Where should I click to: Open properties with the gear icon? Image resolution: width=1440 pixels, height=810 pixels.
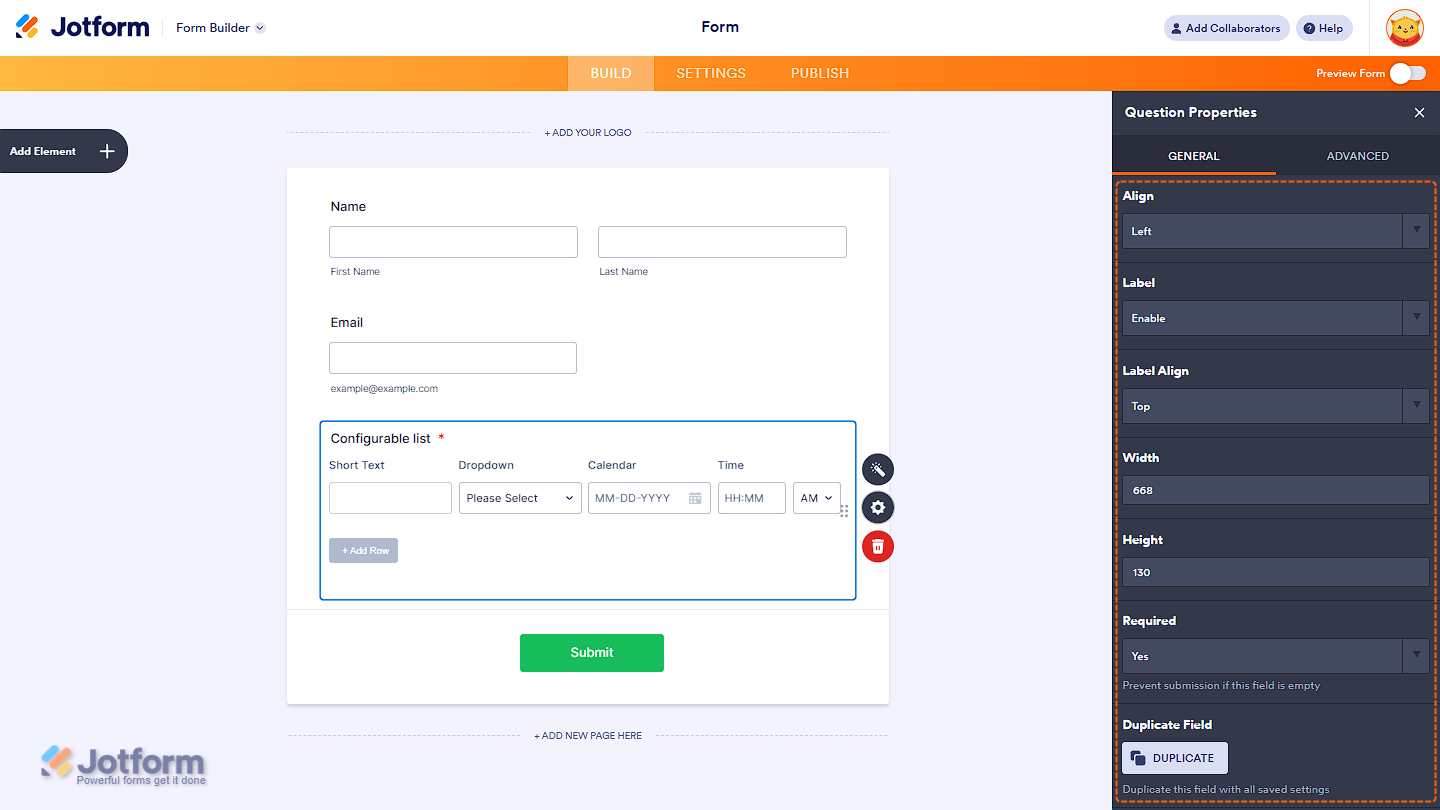878,507
